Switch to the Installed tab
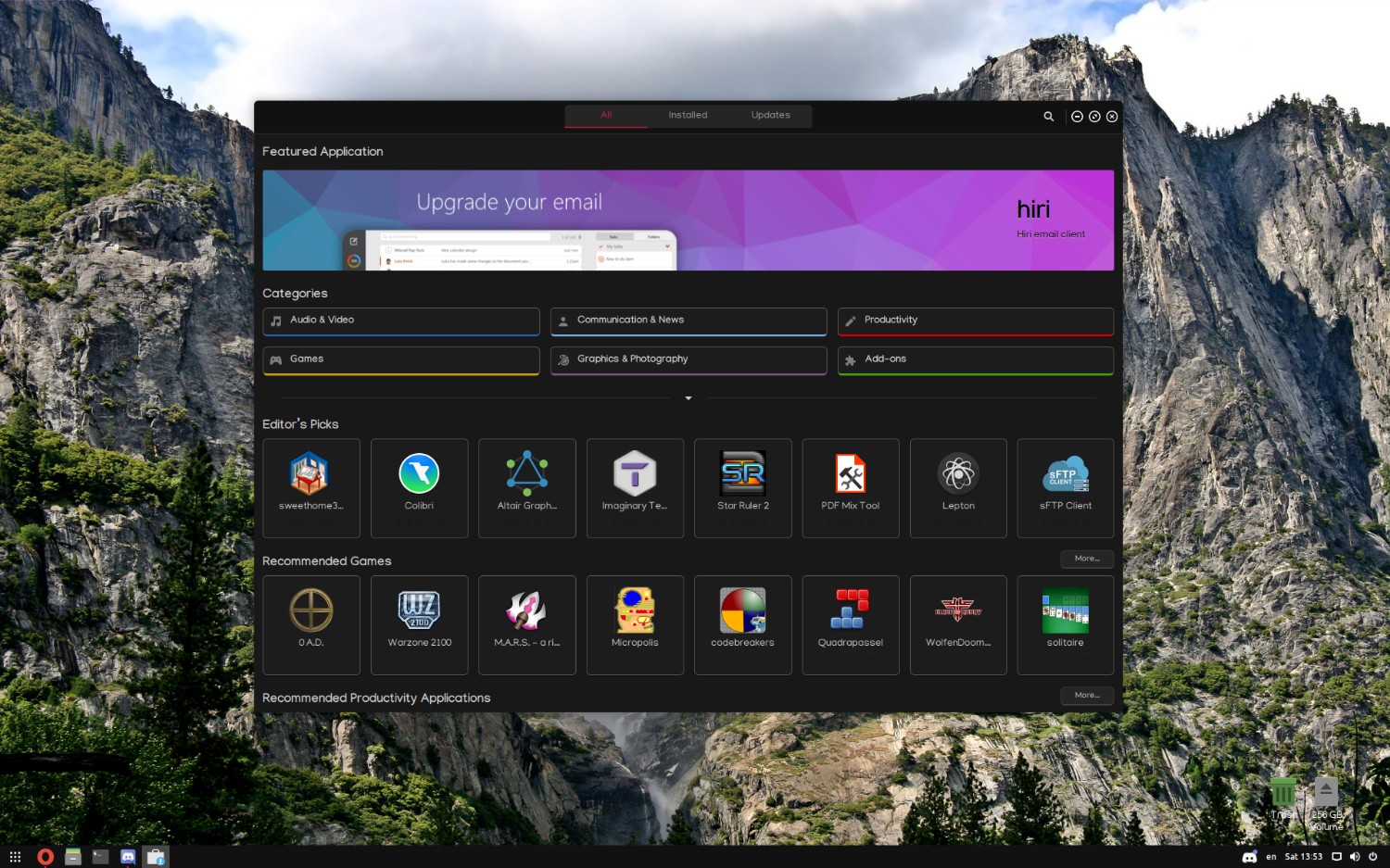The width and height of the screenshot is (1390, 868). (x=688, y=116)
